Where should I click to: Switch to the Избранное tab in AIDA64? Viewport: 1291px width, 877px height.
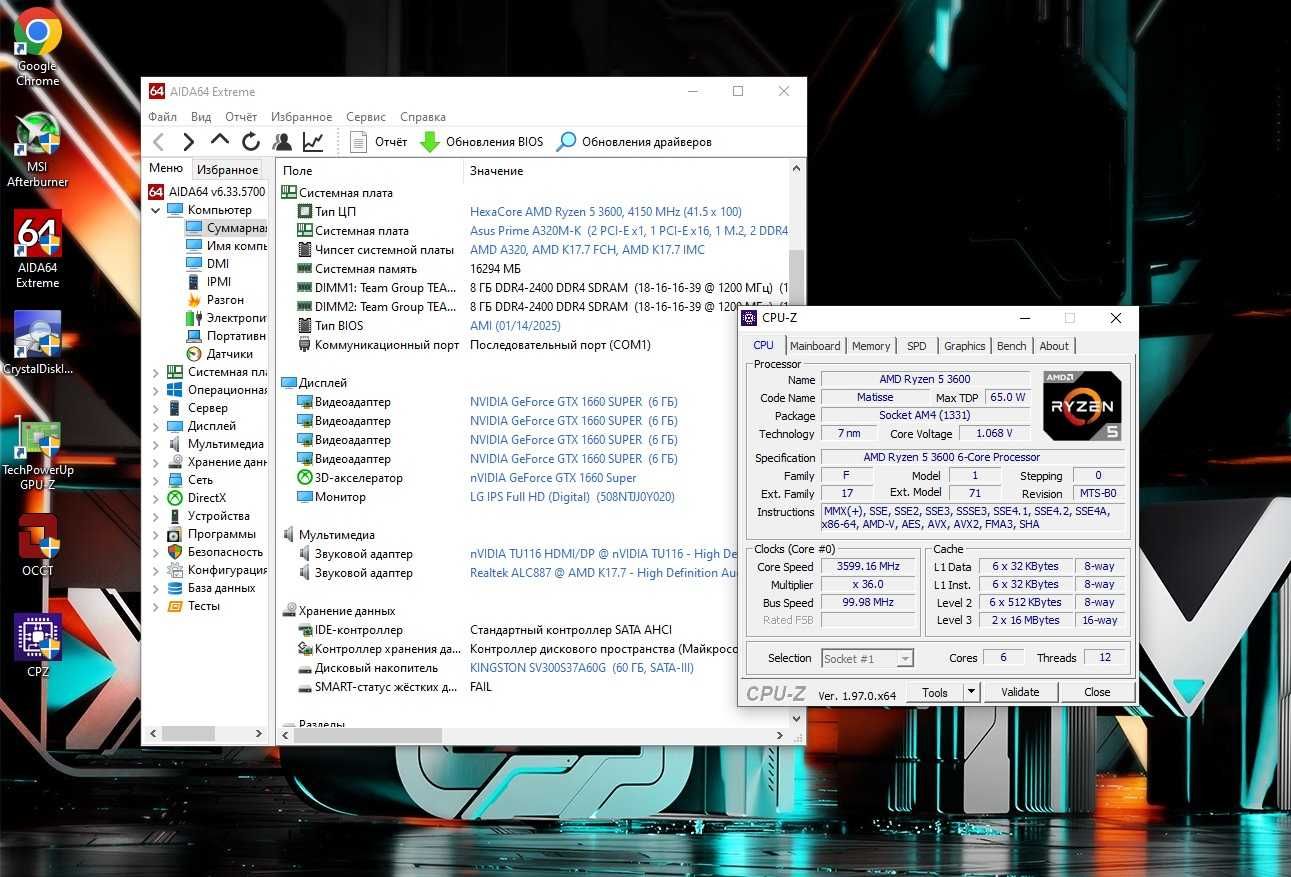[227, 170]
